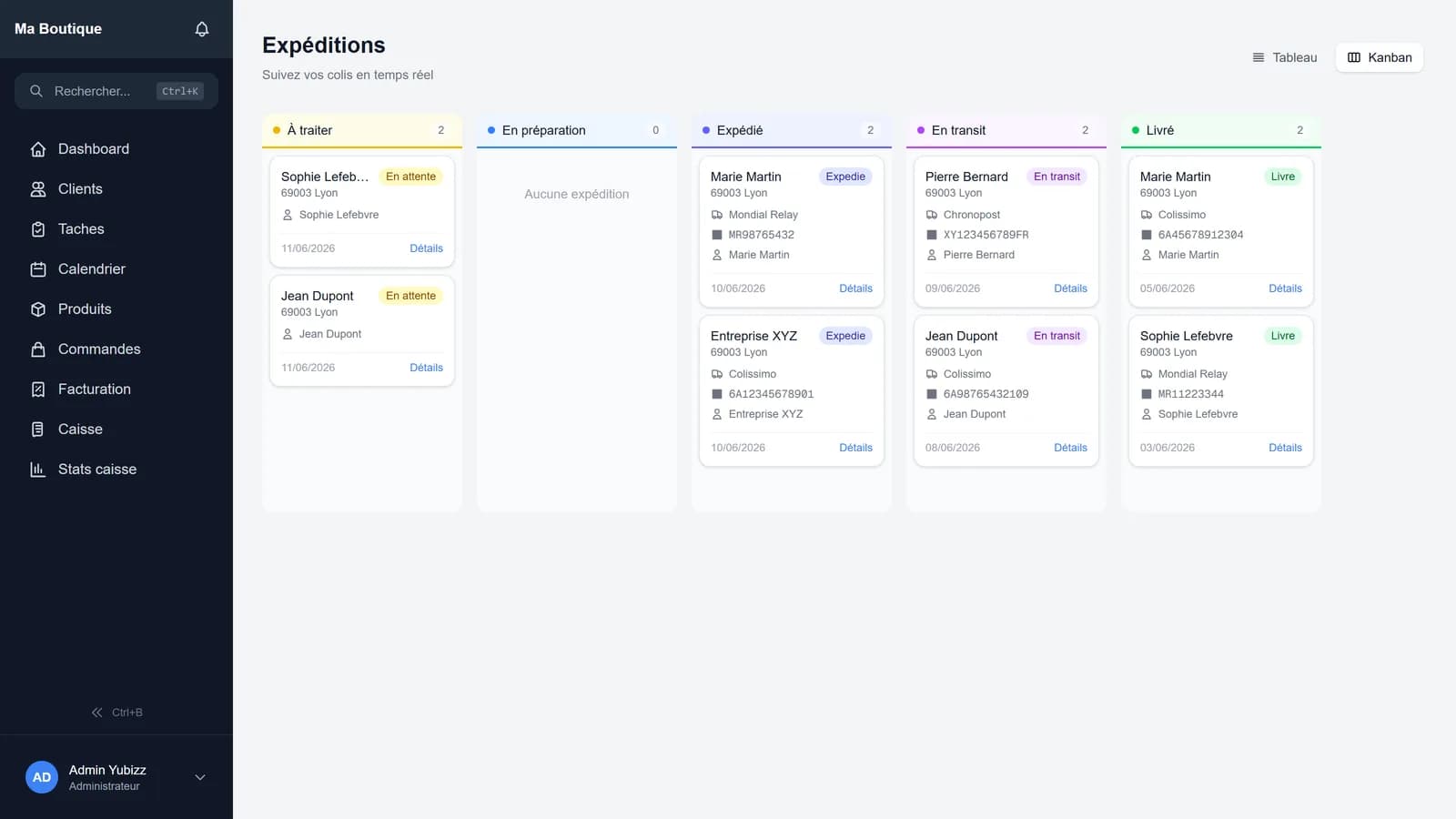This screenshot has width=1456, height=819.
Task: Click the Taches clipboard icon
Action: coord(38,229)
